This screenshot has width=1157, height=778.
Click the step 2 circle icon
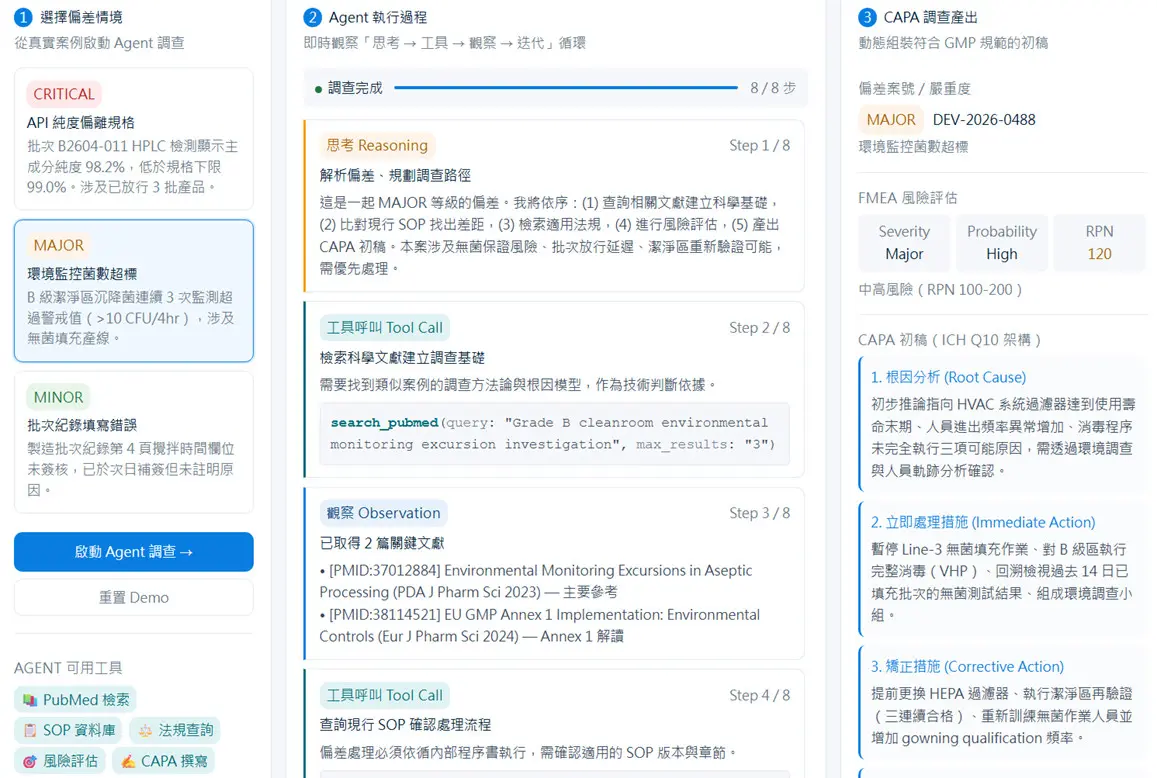[312, 17]
